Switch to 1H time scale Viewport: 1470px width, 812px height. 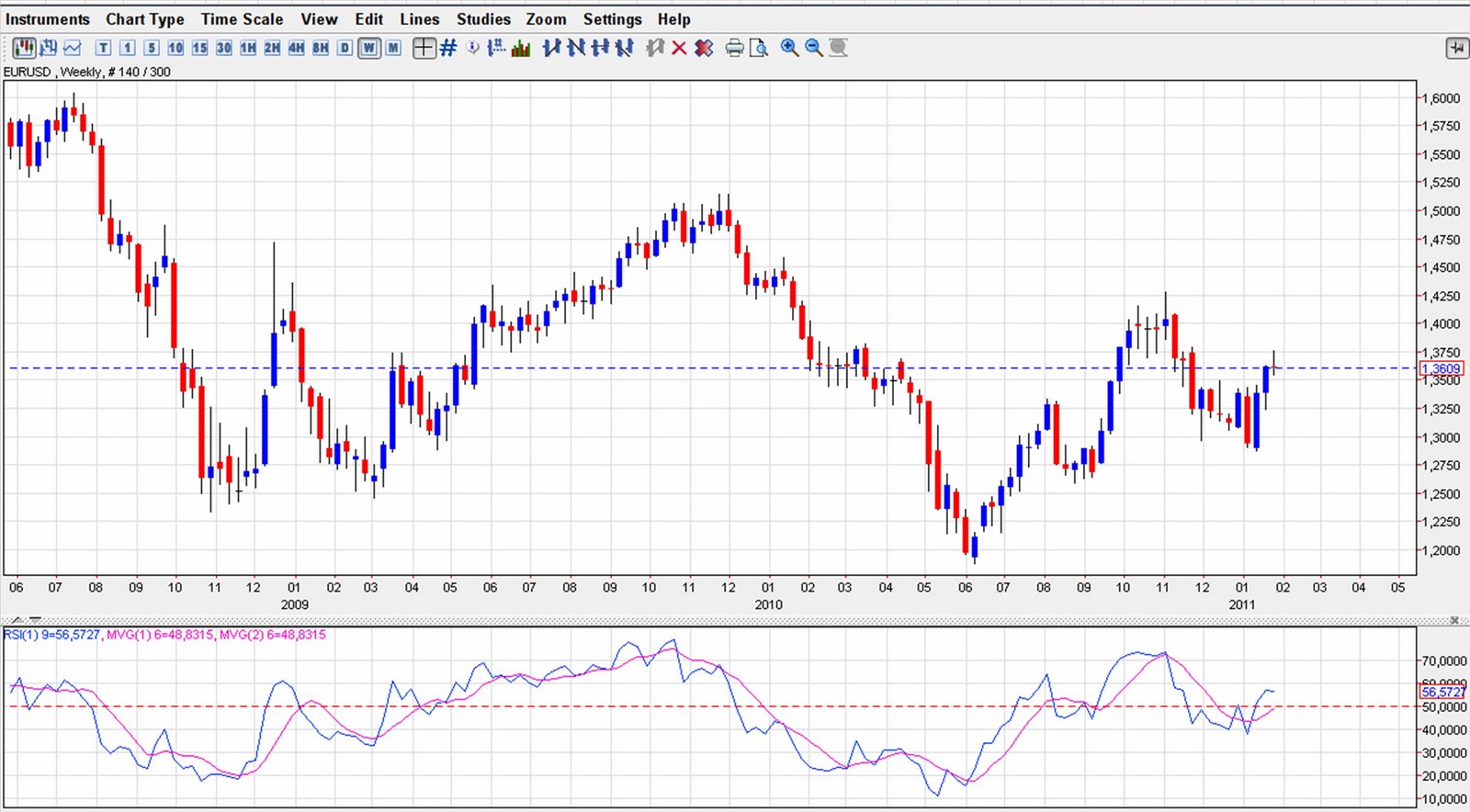(248, 48)
